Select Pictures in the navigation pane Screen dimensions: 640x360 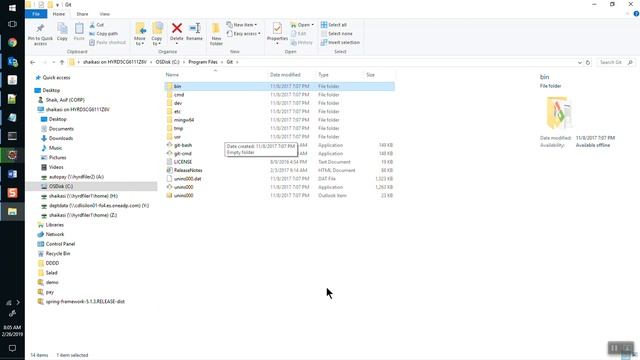[x=58, y=158]
